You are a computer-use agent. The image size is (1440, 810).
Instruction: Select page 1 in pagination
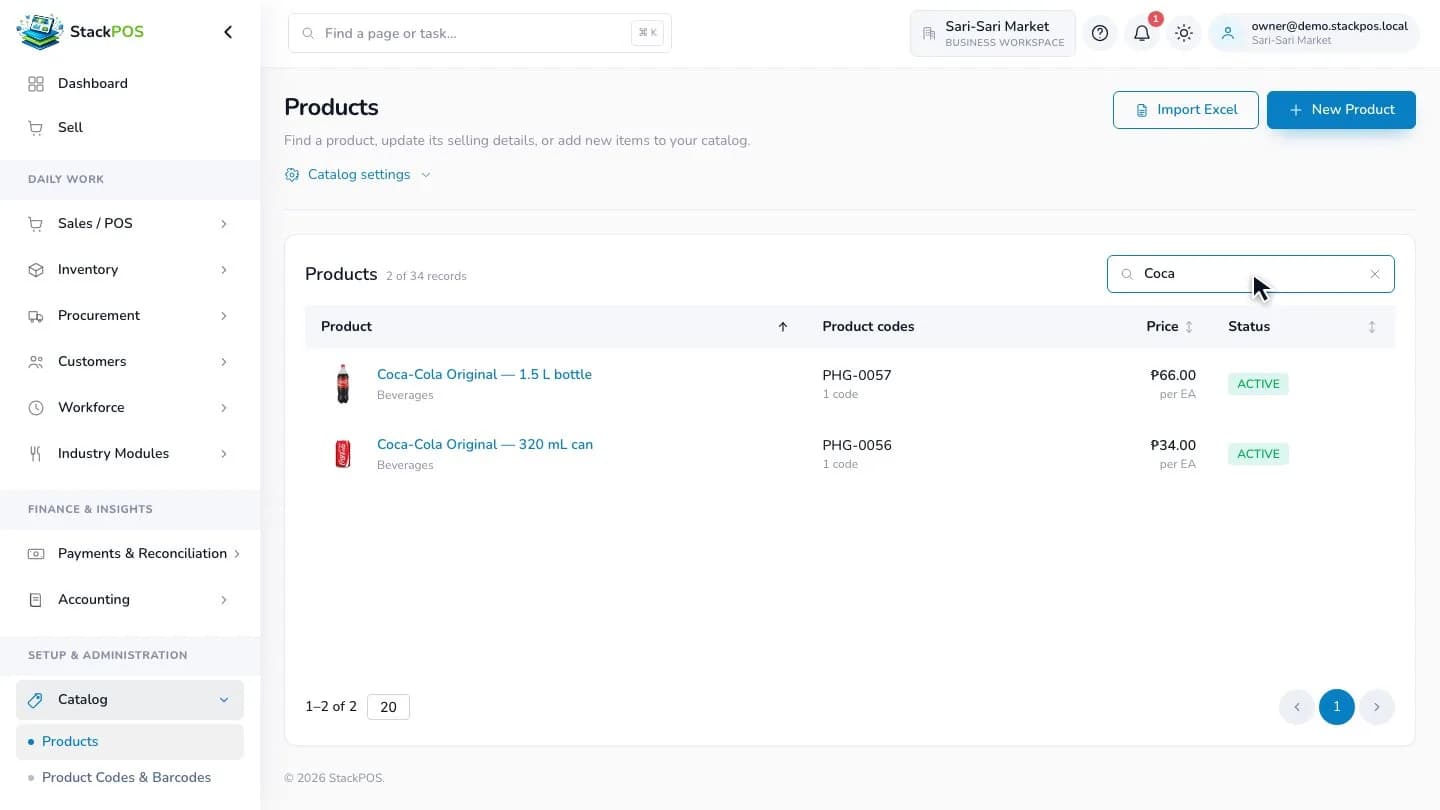[1337, 707]
